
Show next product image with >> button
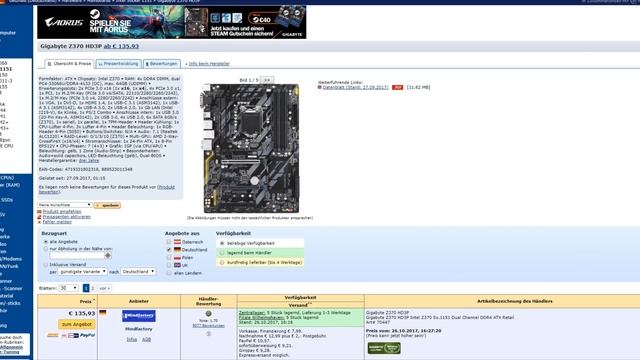click(x=267, y=80)
